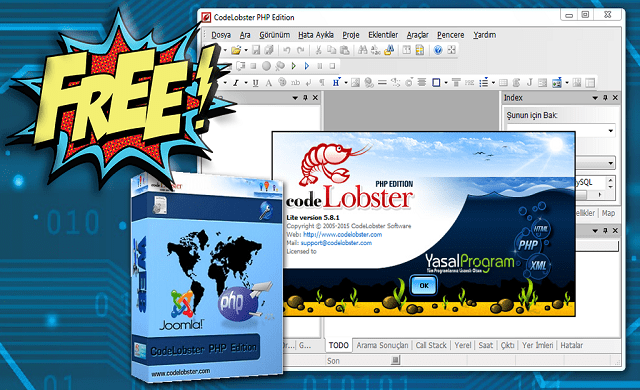Click the pause debug icon
The image size is (640, 390).
tap(320, 66)
